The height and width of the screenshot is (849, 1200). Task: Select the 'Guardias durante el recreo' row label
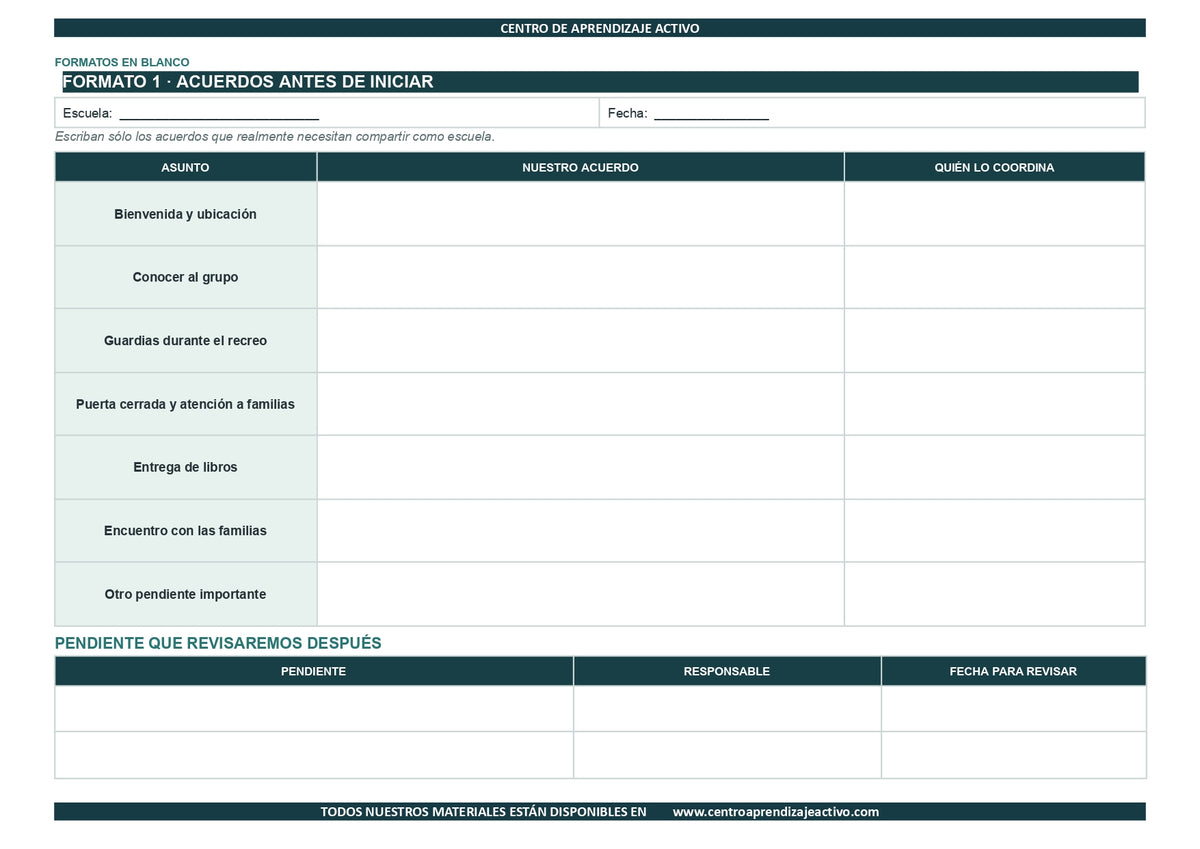pos(186,341)
